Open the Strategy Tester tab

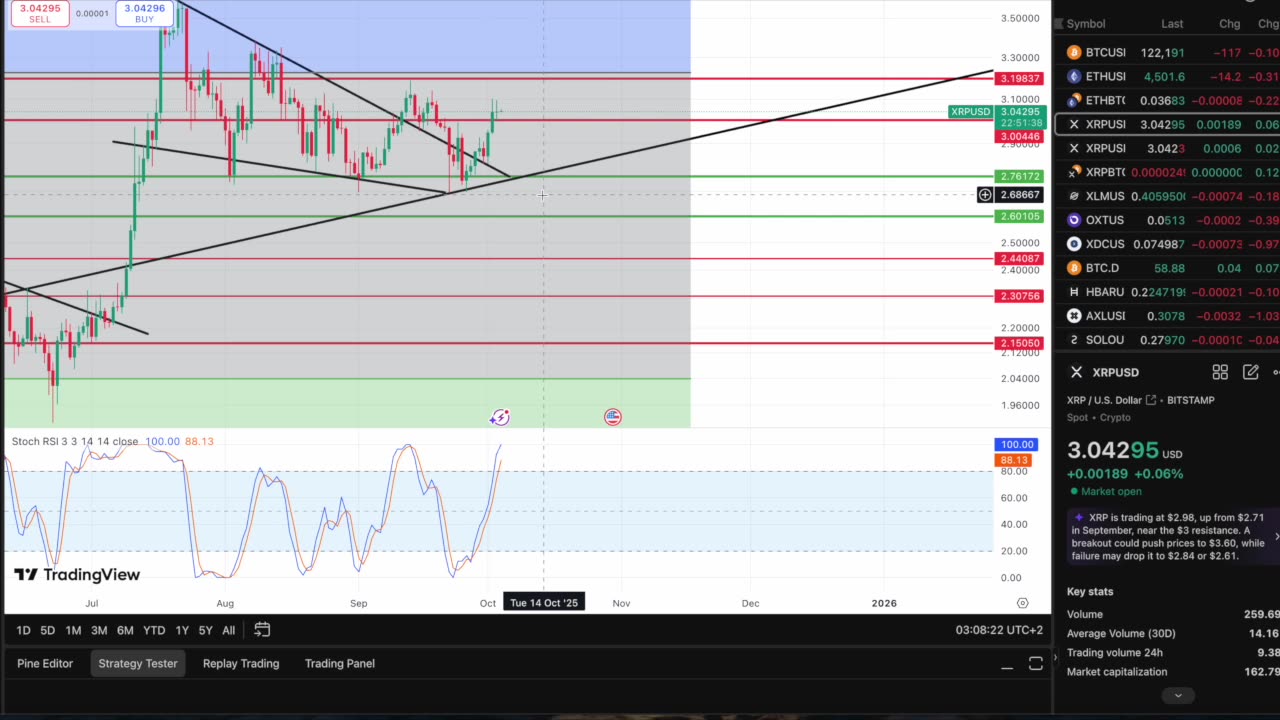click(x=138, y=663)
